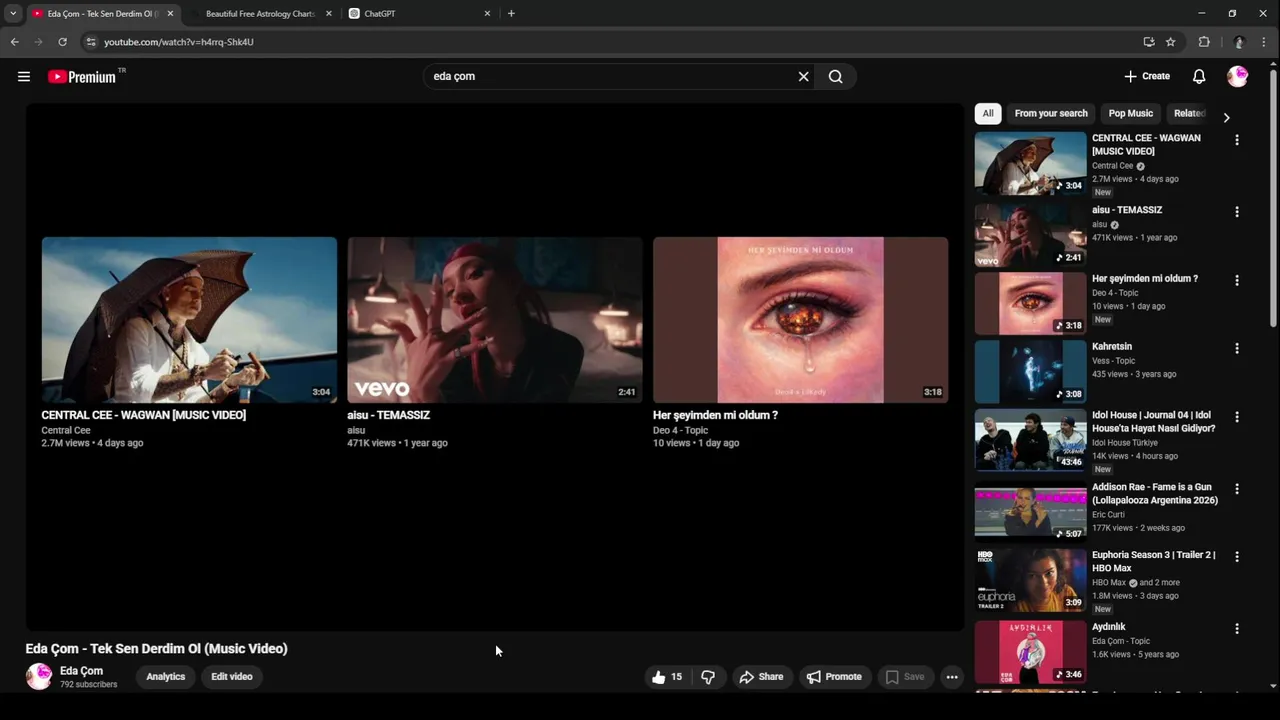The height and width of the screenshot is (720, 1280).
Task: Click the '792 subscribers' text
Action: coord(88,685)
